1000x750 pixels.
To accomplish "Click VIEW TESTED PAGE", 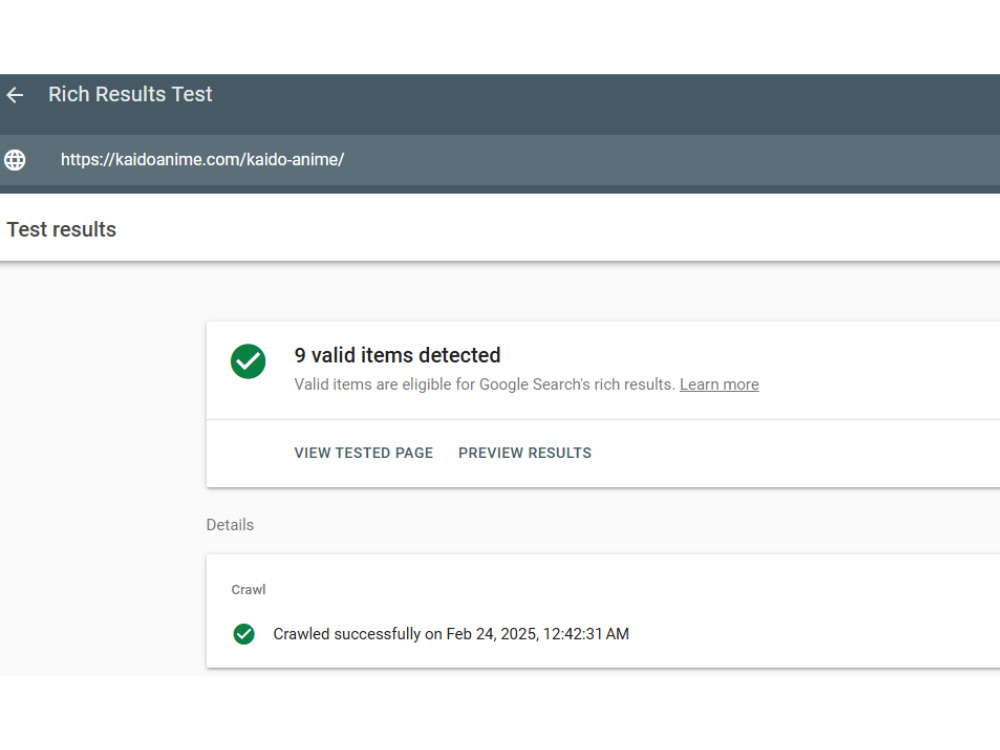I will point(364,453).
